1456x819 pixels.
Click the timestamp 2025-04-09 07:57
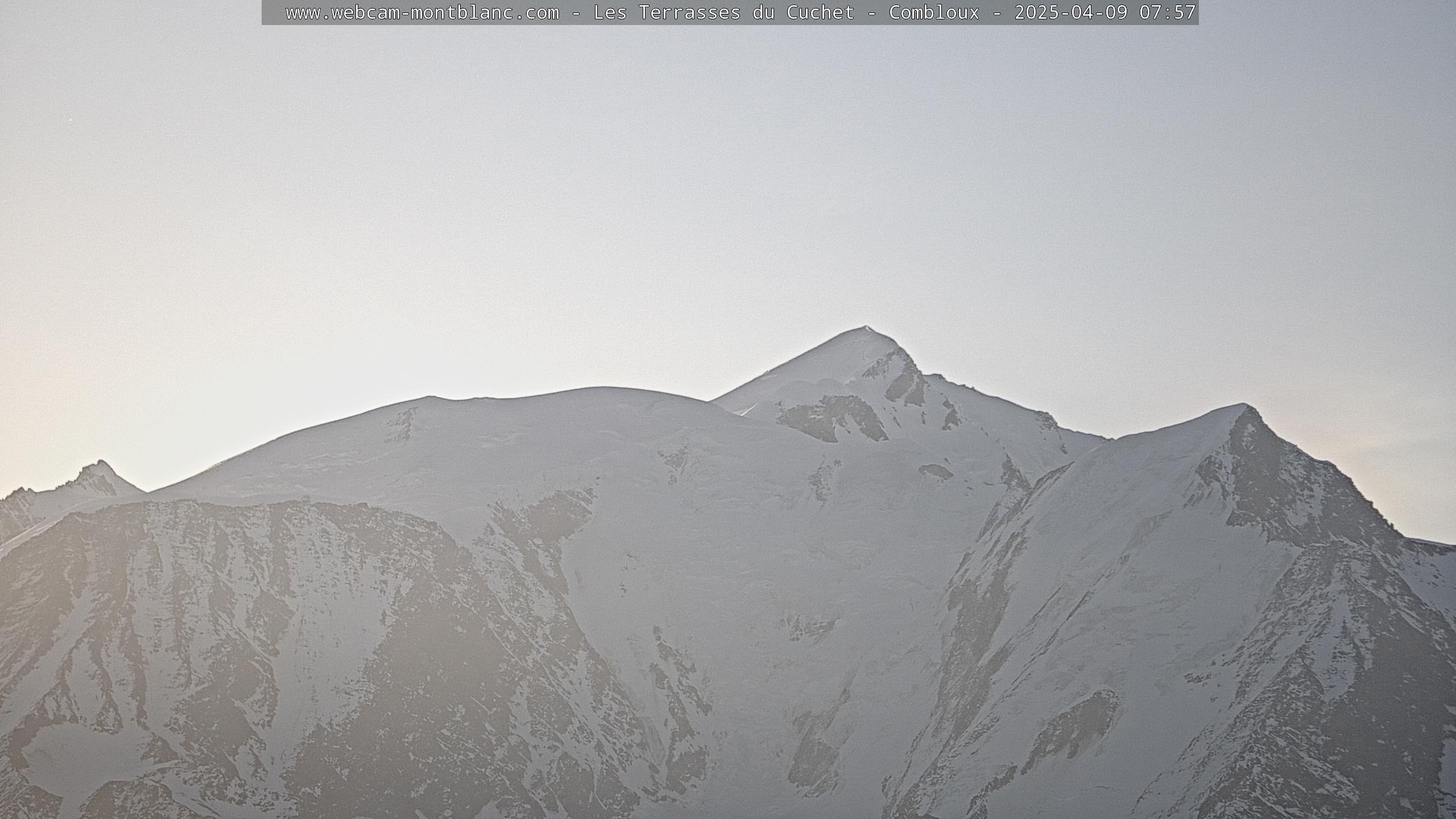1105,13
